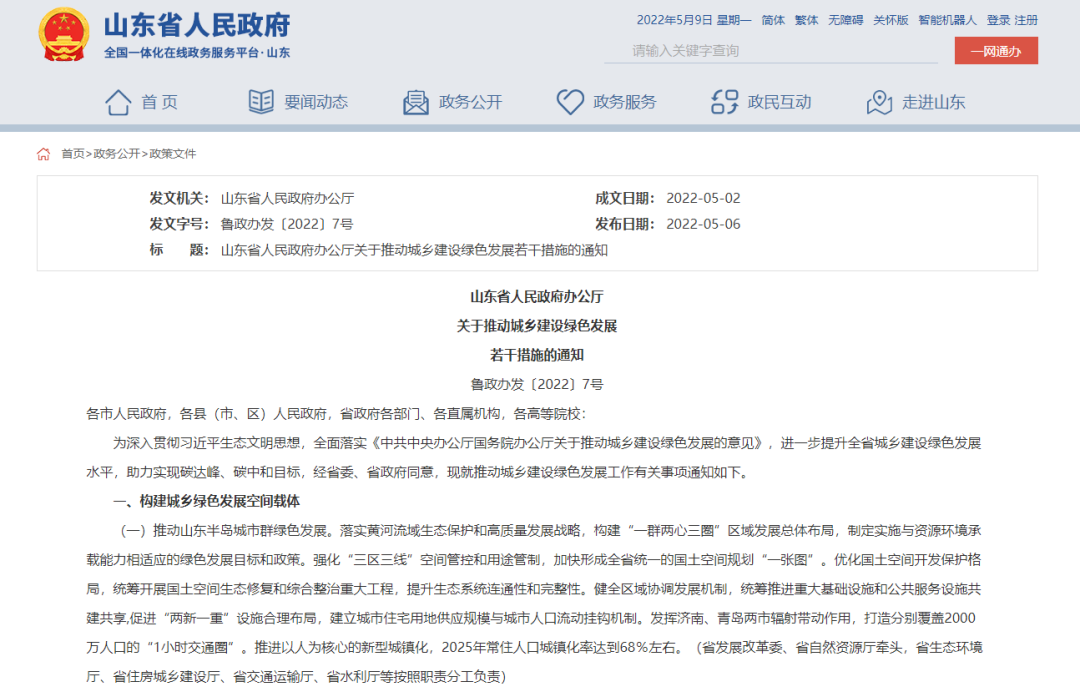Click the 成文日期 value 2022-05-02
1080x697 pixels.
[x=703, y=198]
